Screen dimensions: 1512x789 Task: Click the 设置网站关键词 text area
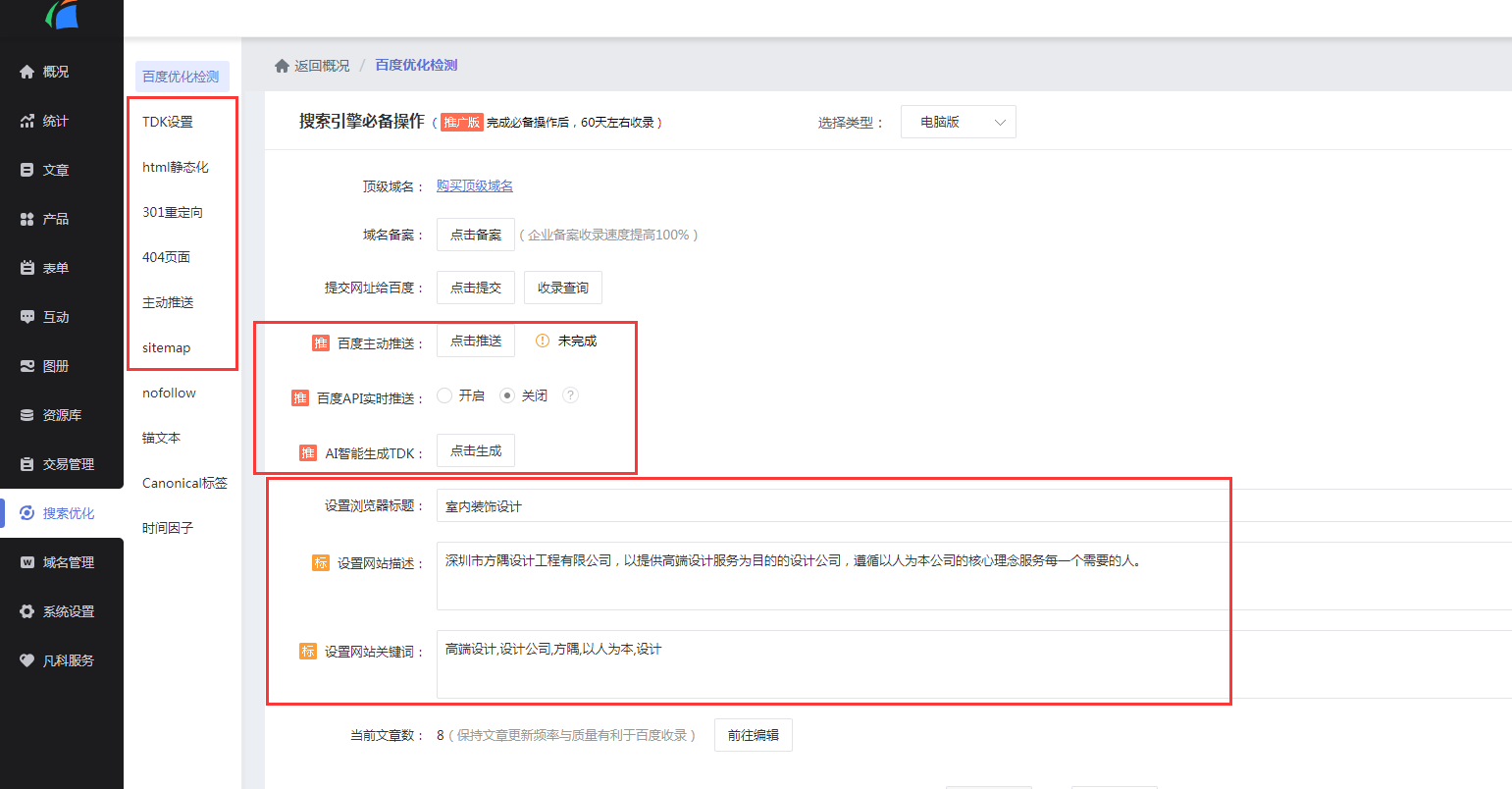974,664
